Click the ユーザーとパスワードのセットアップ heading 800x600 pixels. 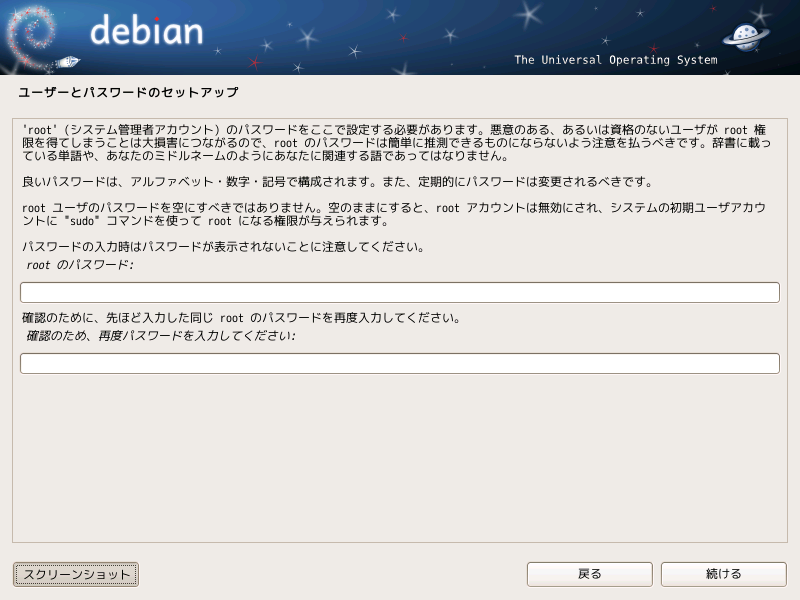pos(128,92)
